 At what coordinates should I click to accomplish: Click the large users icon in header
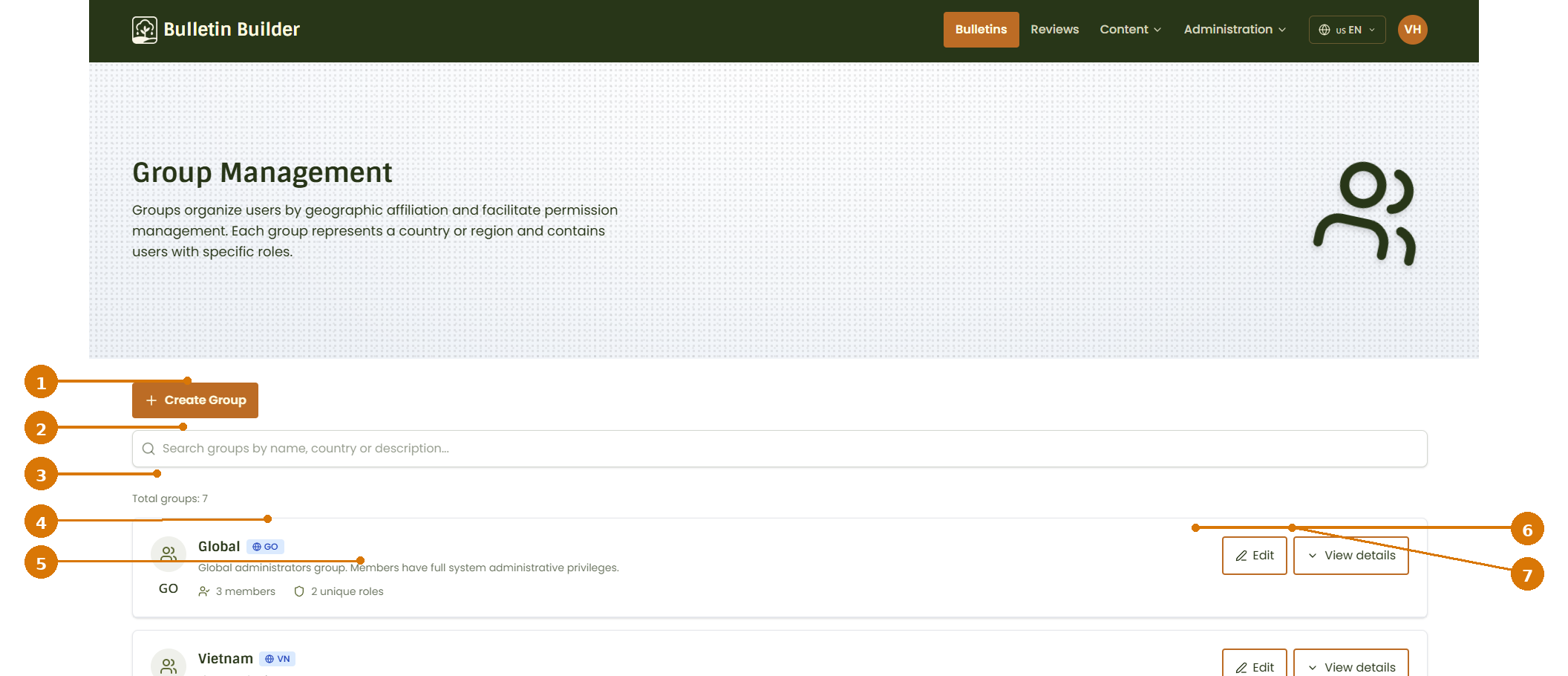pyautogui.click(x=1365, y=214)
